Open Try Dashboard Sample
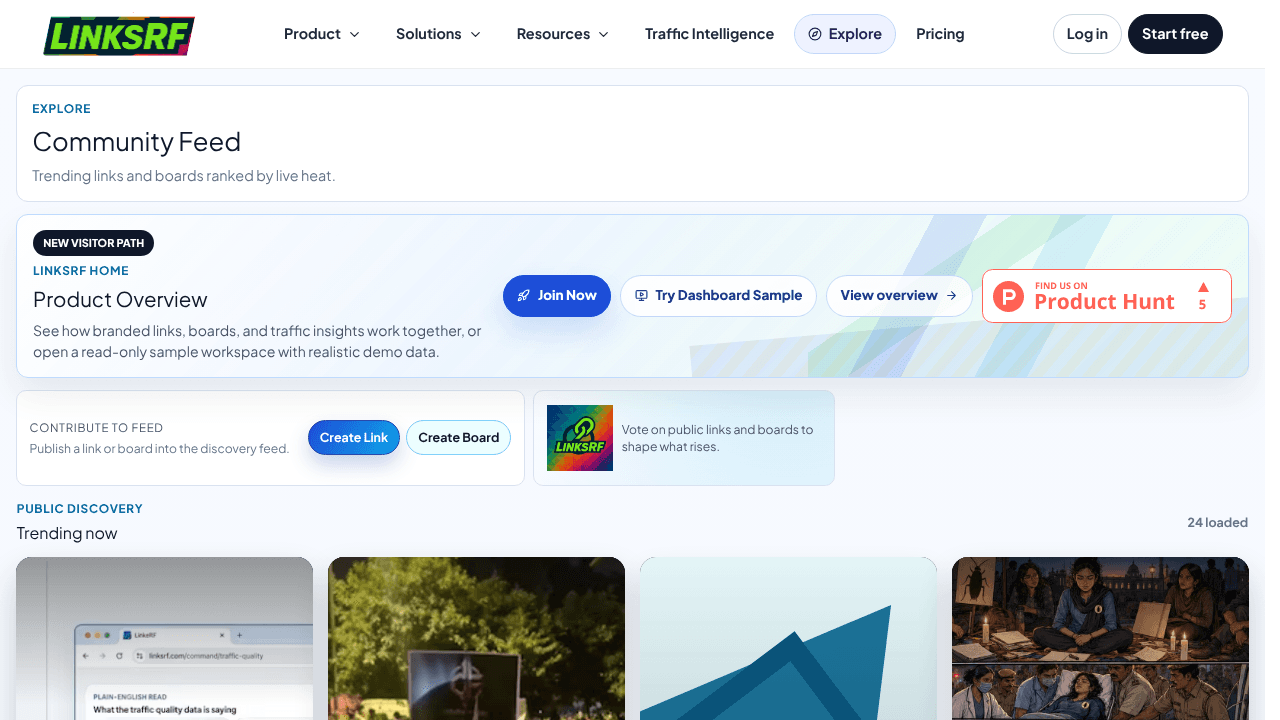 pyautogui.click(x=718, y=296)
